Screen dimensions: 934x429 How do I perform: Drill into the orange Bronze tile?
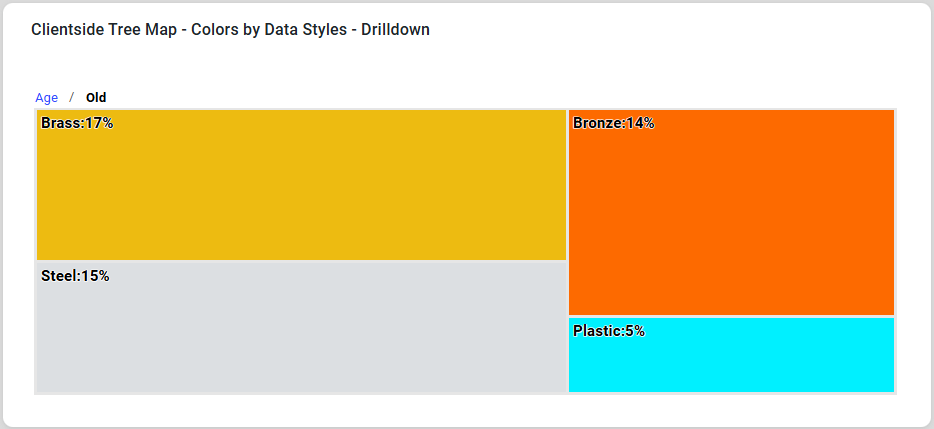pos(731,220)
